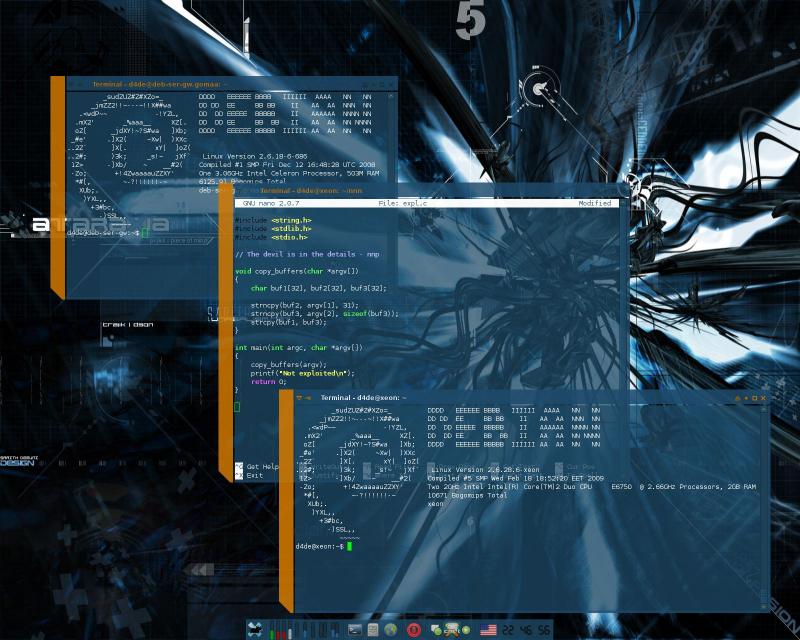Image resolution: width=800 pixels, height=640 pixels.
Task: Toggle keyboard layout via the US flag icon
Action: [488, 630]
